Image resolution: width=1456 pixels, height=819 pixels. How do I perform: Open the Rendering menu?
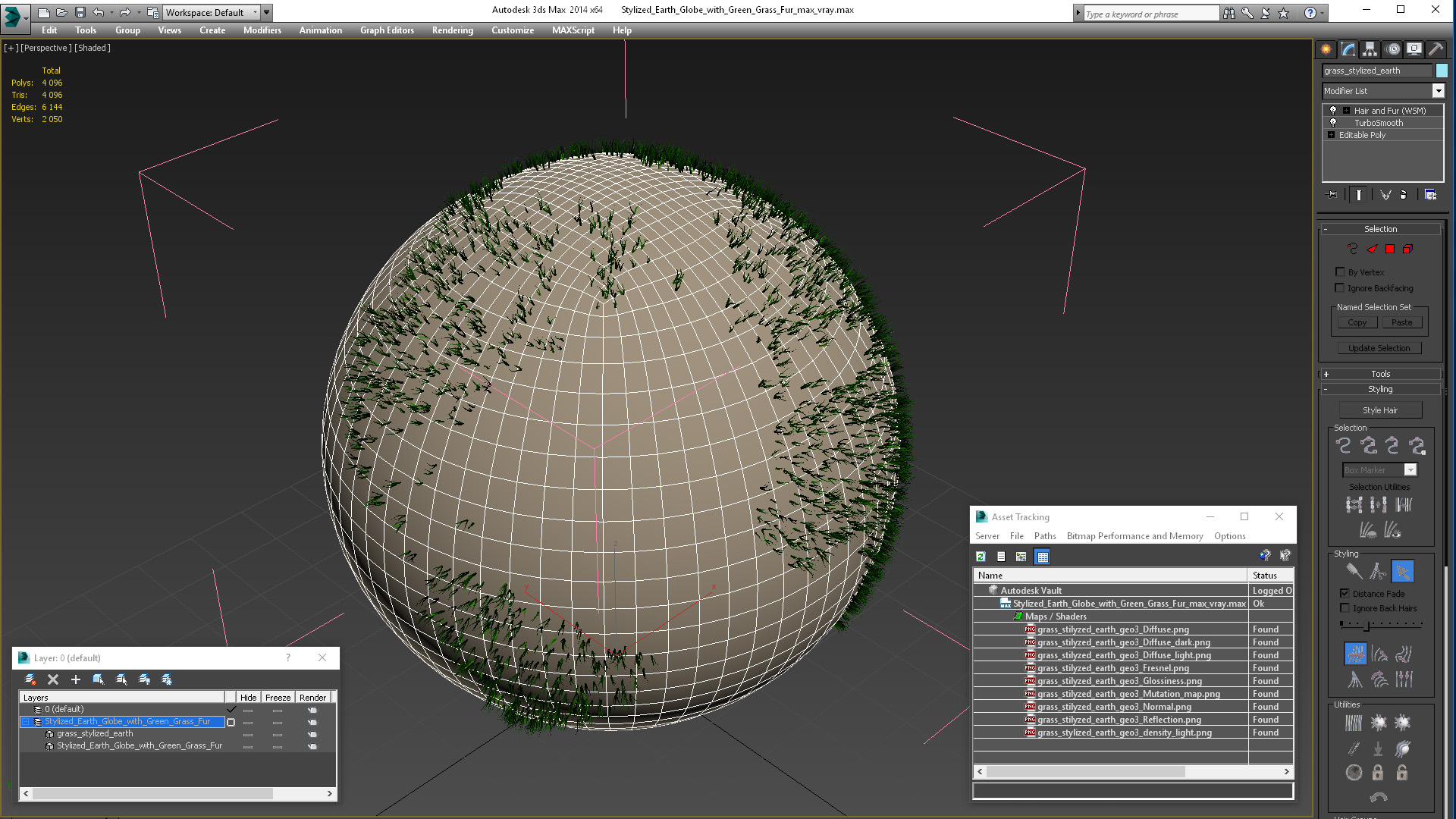pos(452,30)
